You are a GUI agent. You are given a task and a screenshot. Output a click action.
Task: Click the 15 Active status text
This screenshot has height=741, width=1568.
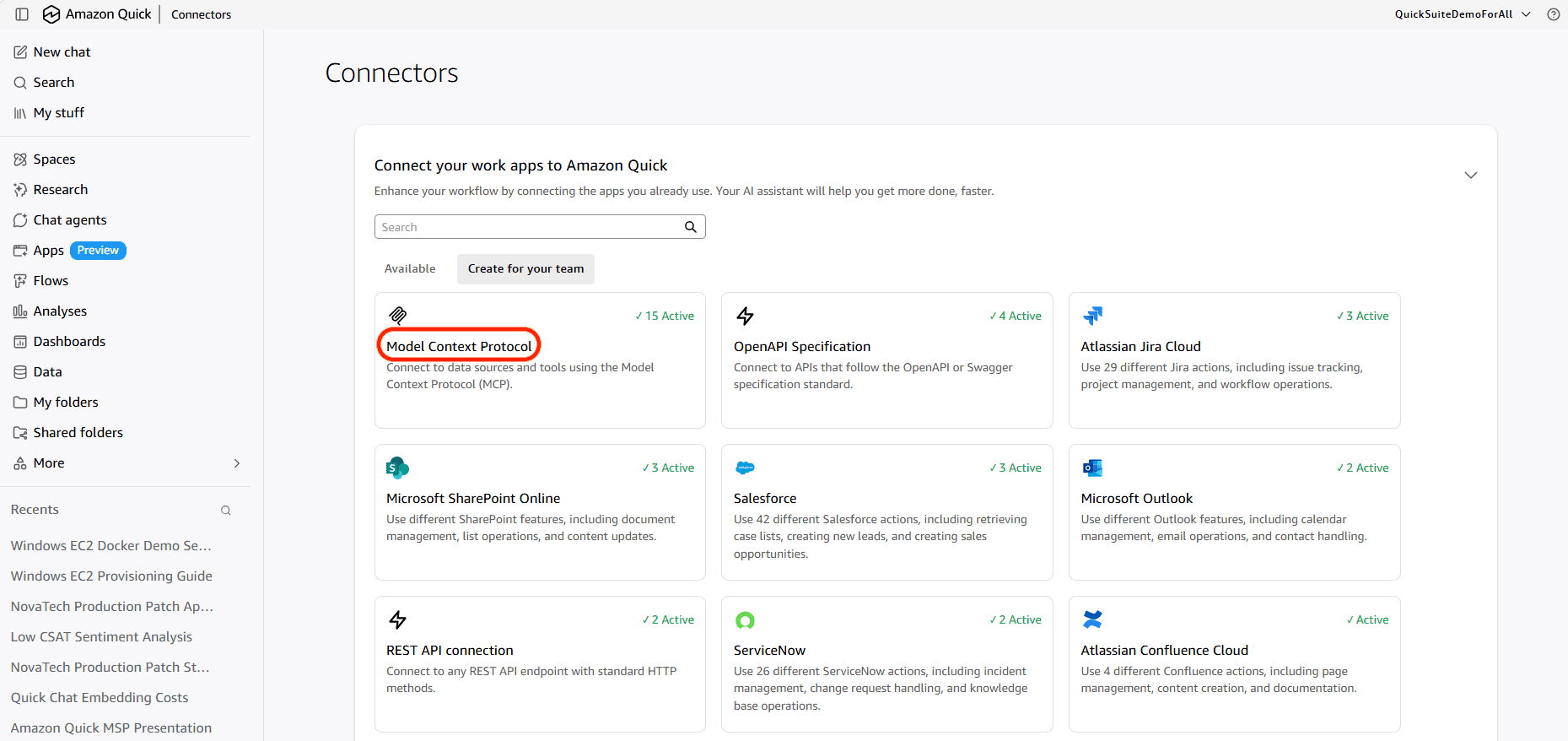tap(665, 316)
